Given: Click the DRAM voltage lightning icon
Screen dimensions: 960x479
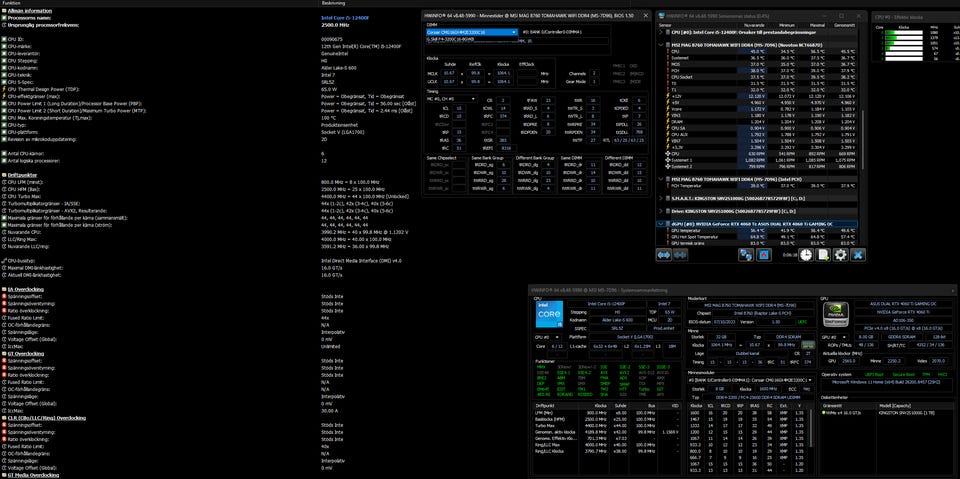Looking at the screenshot, I should tap(667, 122).
